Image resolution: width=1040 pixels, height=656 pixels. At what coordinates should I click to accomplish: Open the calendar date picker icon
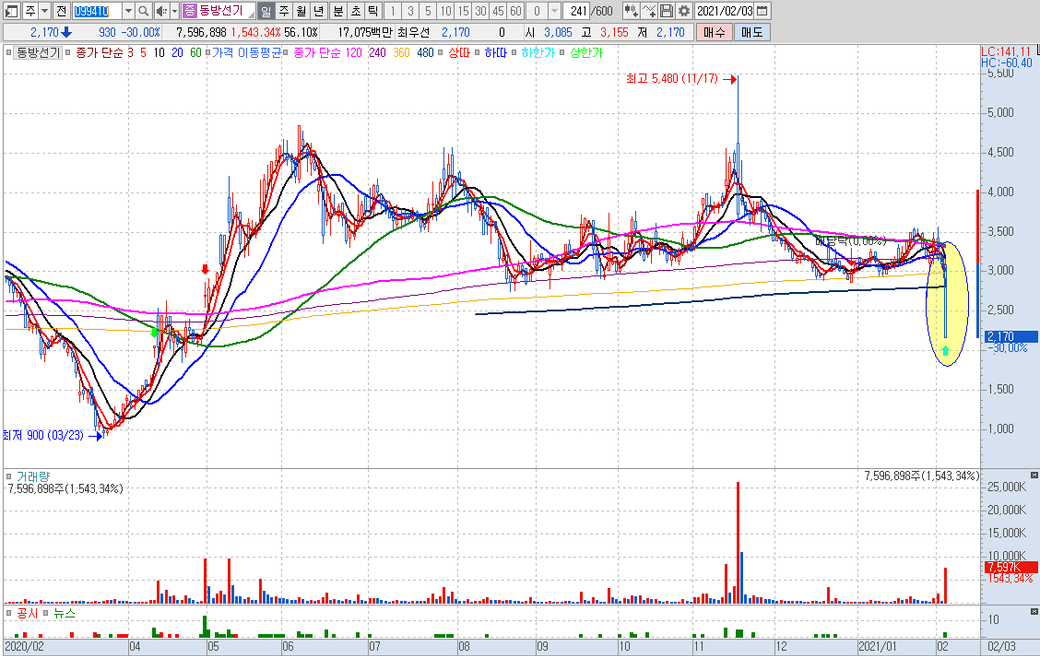pyautogui.click(x=763, y=11)
